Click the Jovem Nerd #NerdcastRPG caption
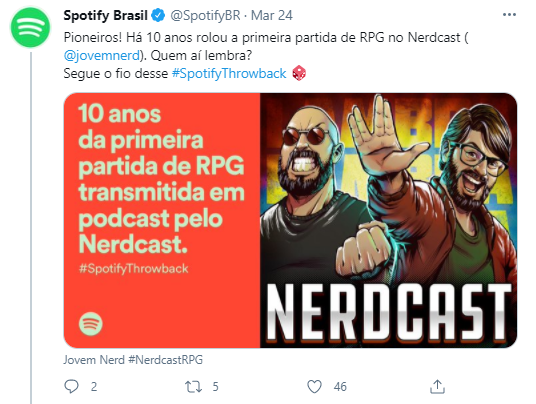The image size is (536, 404). tap(133, 360)
